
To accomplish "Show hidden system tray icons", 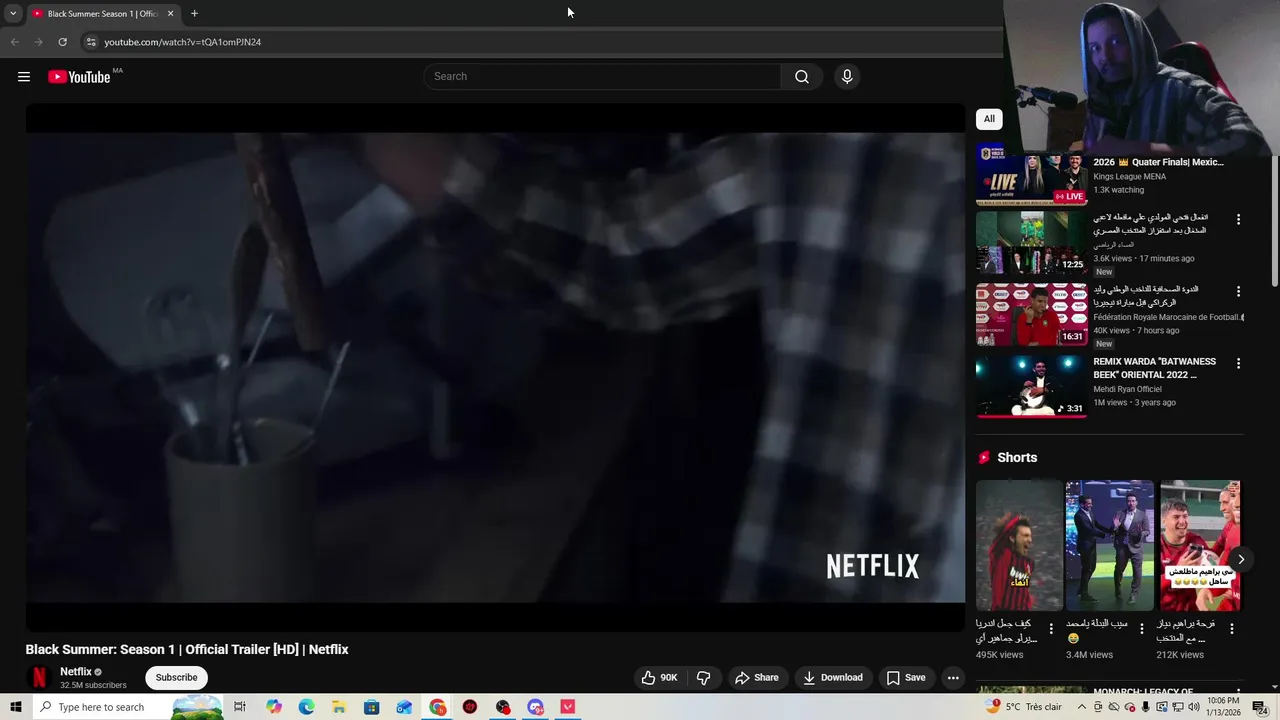I will 1081,707.
